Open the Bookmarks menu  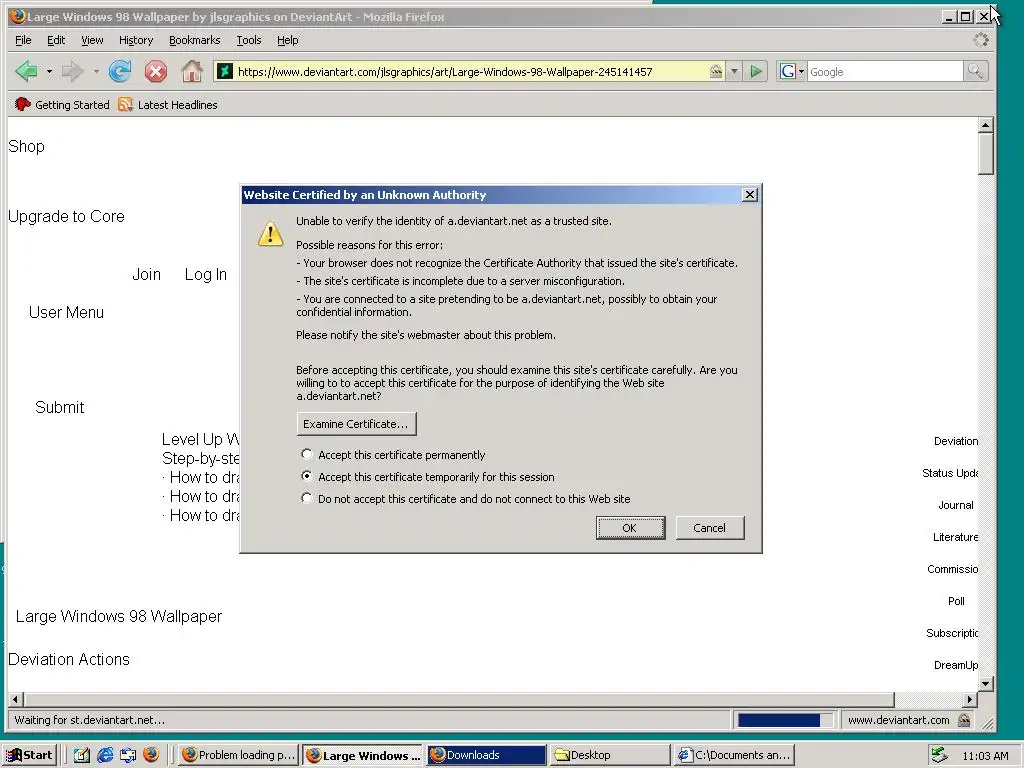click(195, 40)
